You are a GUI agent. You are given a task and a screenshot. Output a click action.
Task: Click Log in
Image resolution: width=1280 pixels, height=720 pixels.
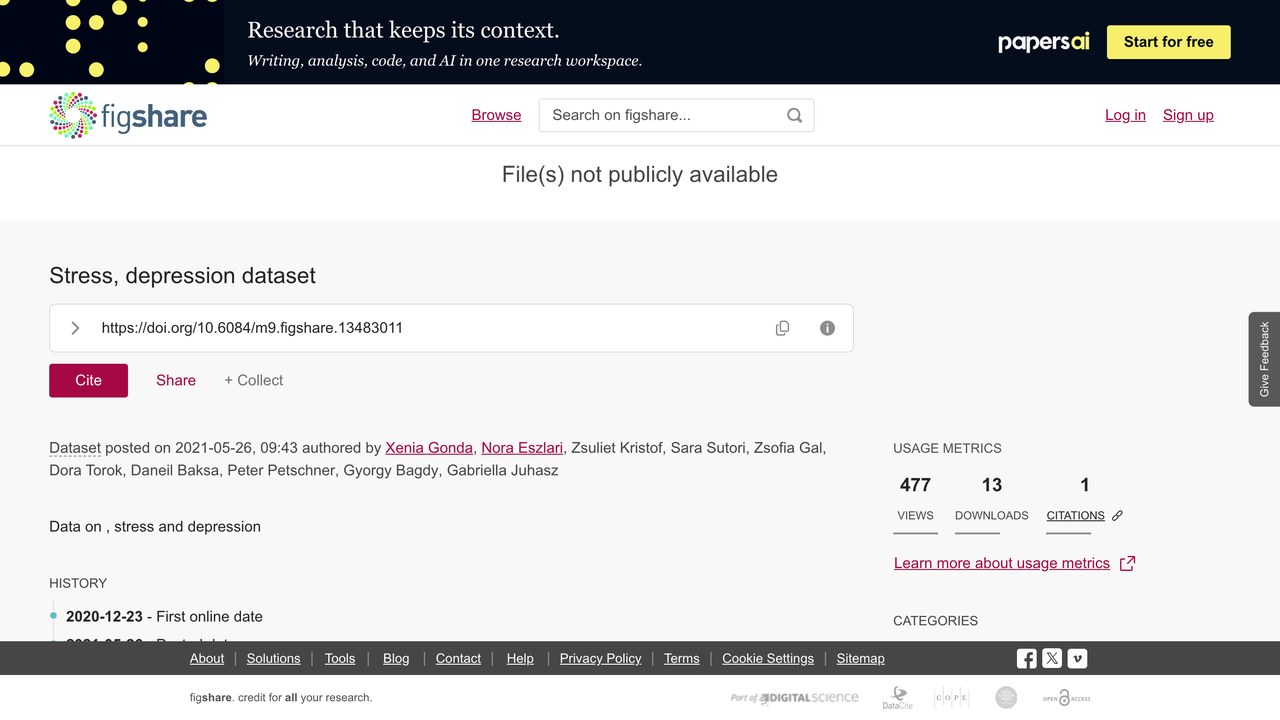click(x=1125, y=115)
